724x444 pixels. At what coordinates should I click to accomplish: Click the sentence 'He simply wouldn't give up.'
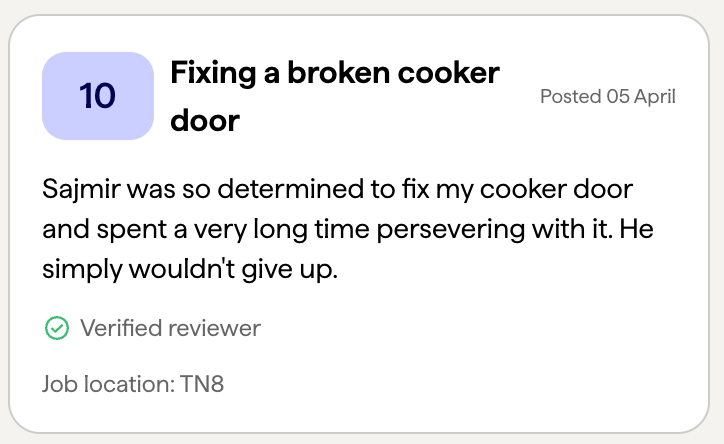tap(190, 270)
